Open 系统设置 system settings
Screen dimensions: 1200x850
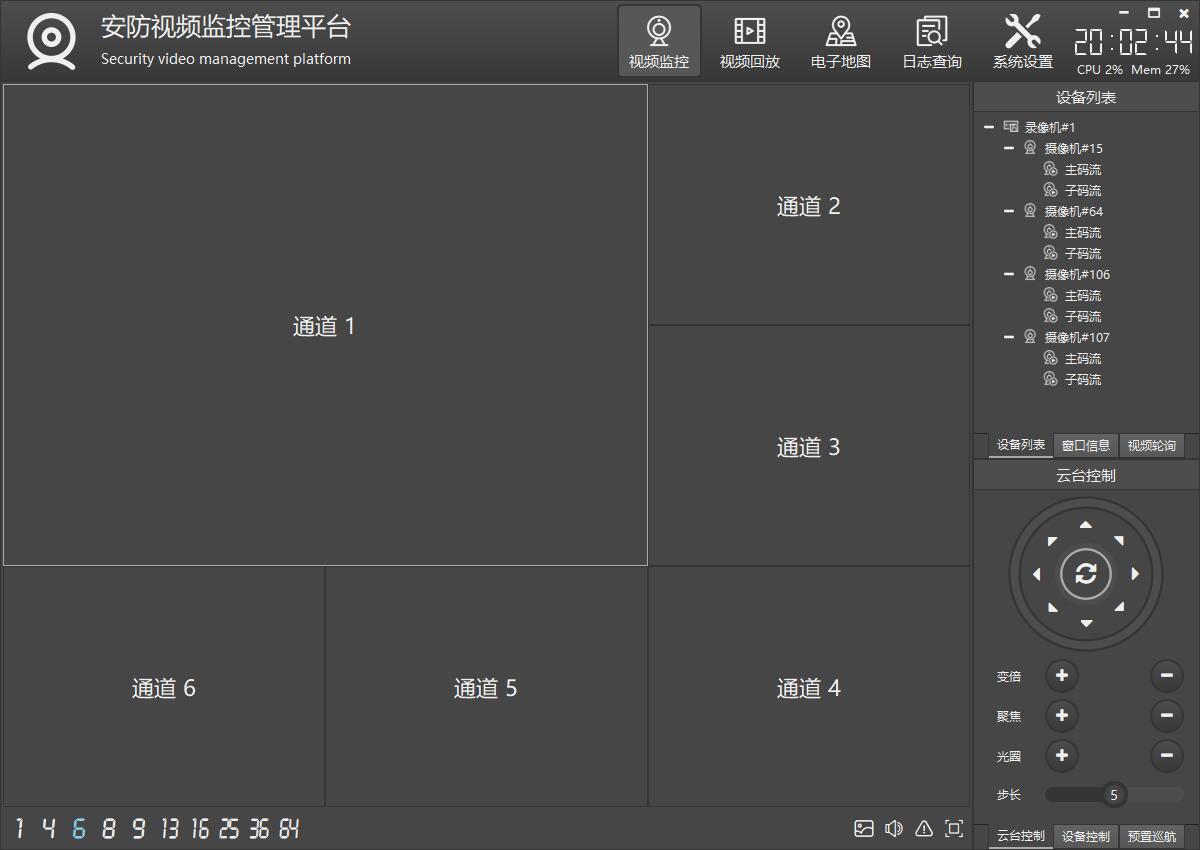[x=1022, y=42]
